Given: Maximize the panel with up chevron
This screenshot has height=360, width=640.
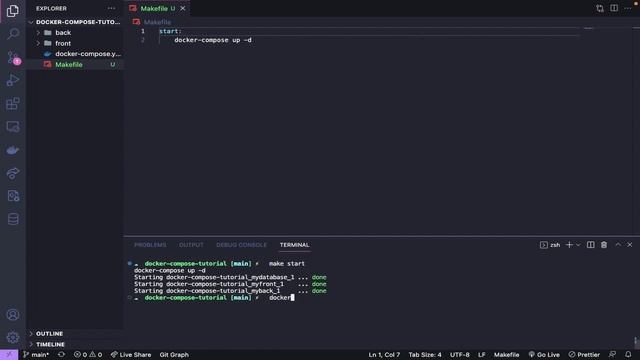Looking at the screenshot, I should tap(618, 245).
